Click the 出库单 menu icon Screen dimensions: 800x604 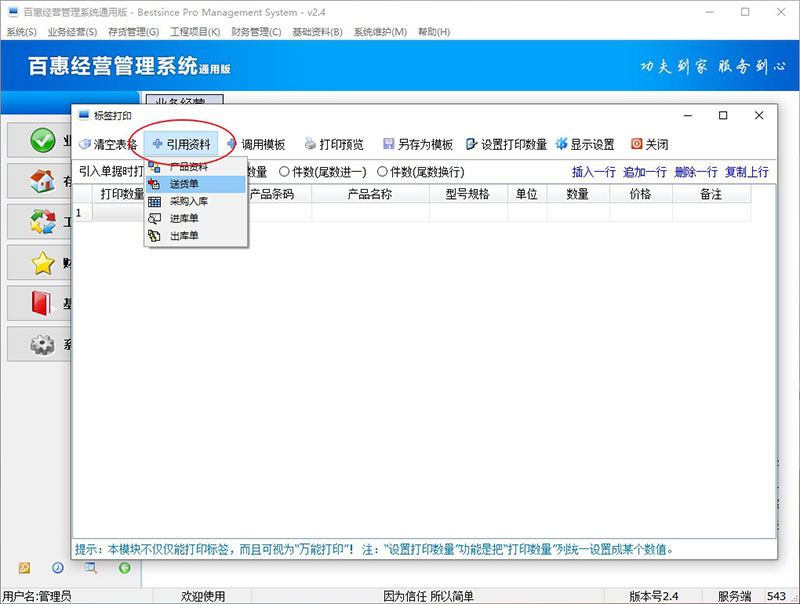[155, 236]
